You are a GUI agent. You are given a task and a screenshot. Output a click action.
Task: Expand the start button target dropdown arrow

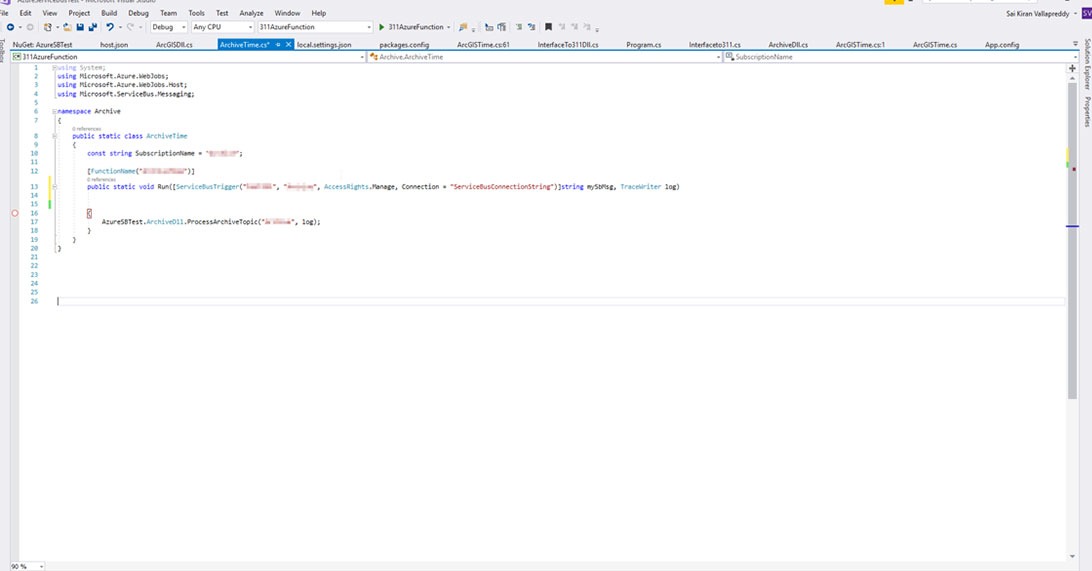point(448,27)
